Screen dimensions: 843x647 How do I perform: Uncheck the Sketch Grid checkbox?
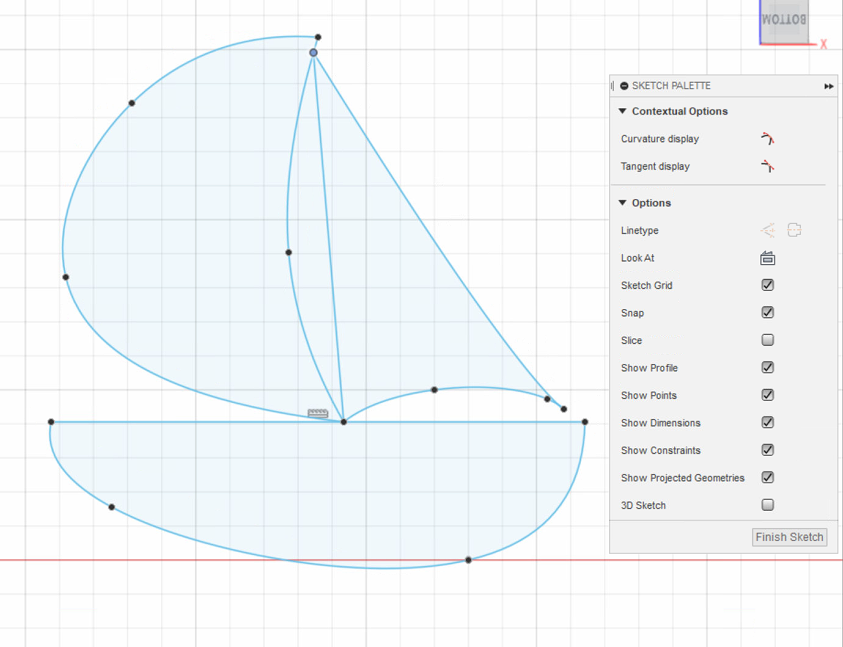click(x=768, y=285)
